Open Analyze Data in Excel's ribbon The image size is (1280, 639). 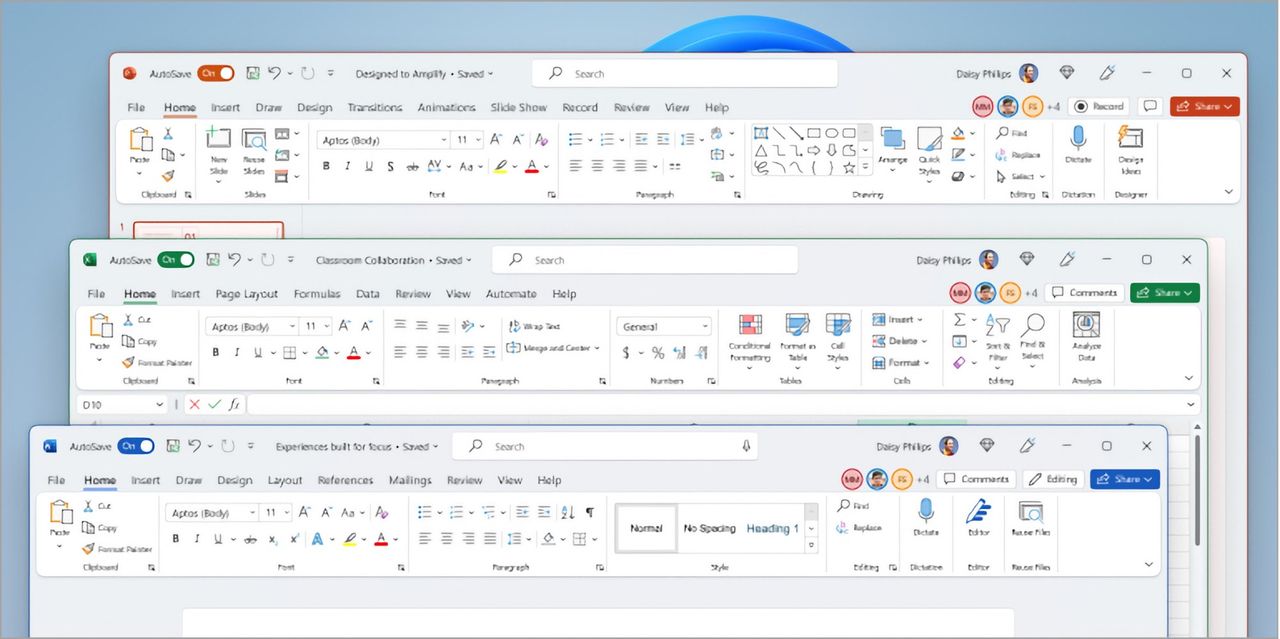(x=1086, y=335)
